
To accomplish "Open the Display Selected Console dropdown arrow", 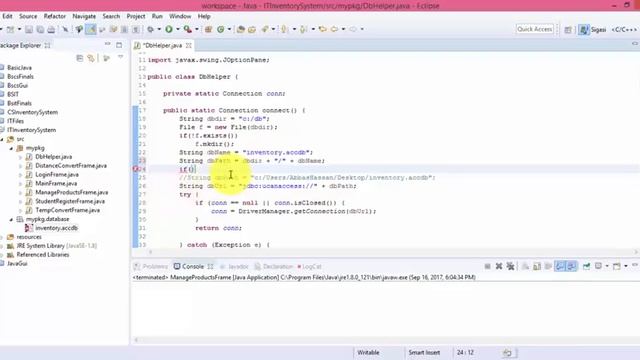I will point(607,267).
